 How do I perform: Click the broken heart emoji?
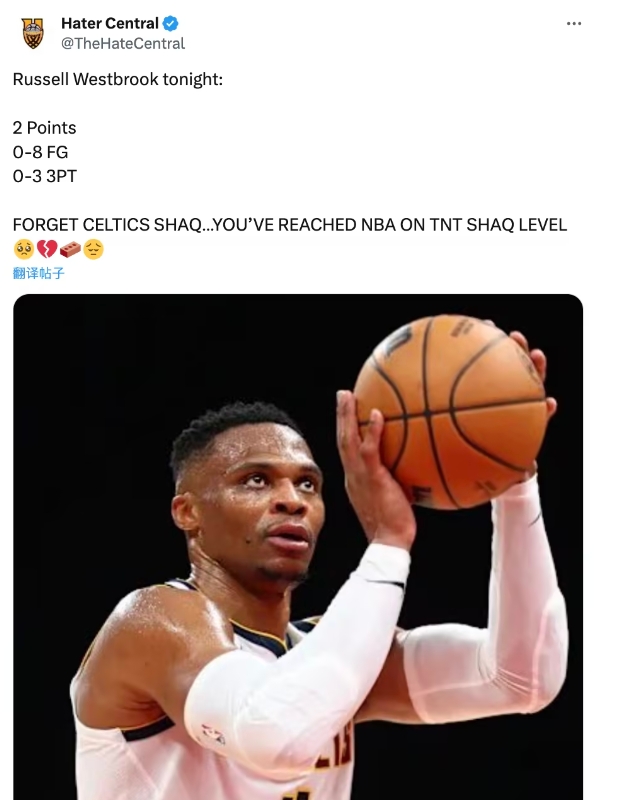tap(47, 249)
